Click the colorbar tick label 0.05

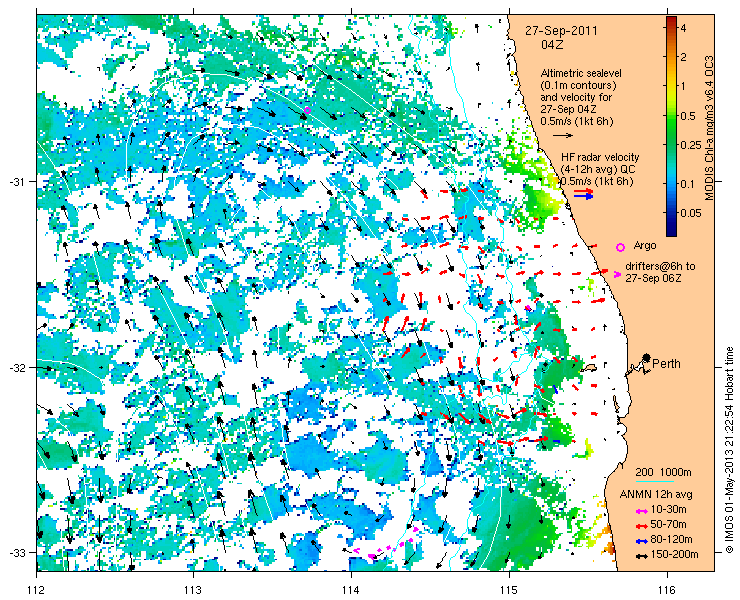(x=691, y=213)
